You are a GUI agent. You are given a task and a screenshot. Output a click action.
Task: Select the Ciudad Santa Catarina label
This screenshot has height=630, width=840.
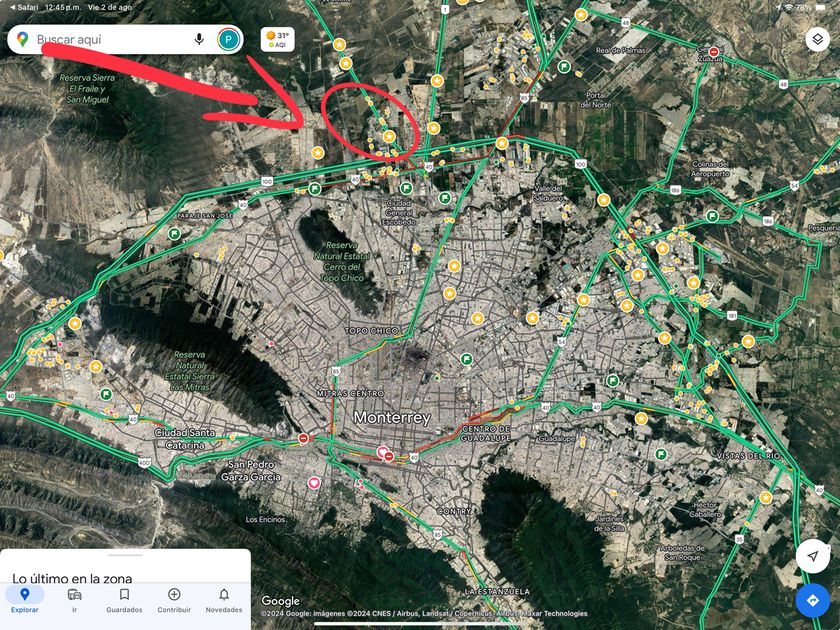(185, 438)
